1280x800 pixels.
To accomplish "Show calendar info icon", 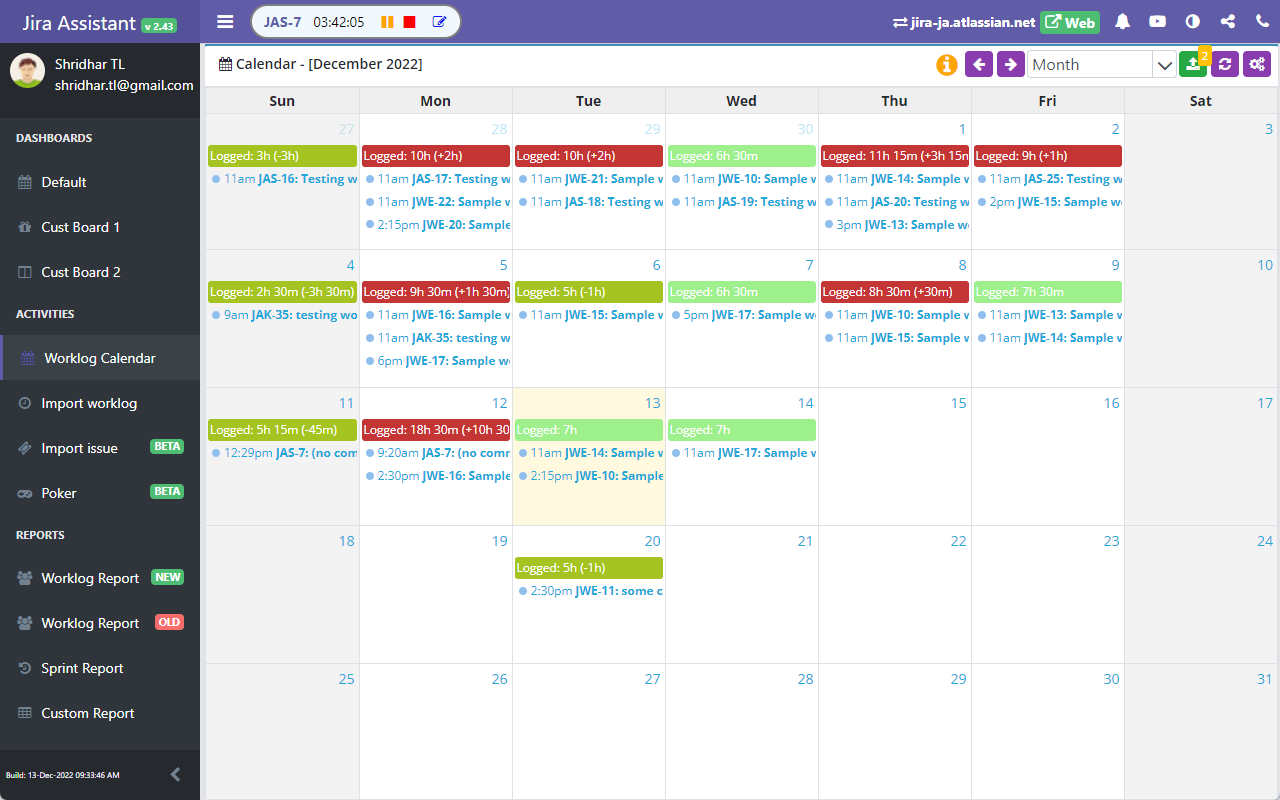I will (946, 64).
